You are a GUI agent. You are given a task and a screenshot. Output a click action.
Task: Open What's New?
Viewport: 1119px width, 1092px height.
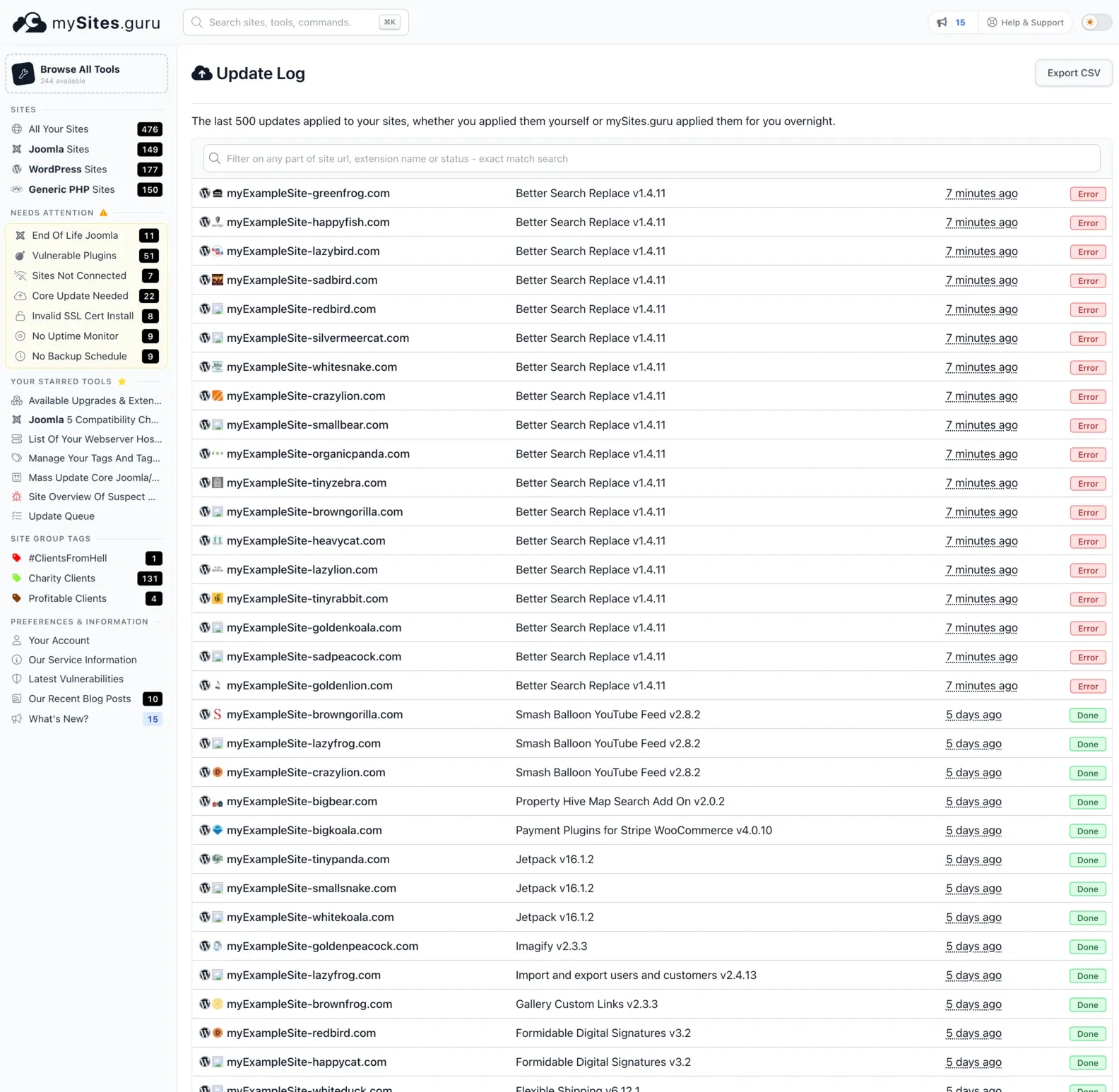(87, 718)
